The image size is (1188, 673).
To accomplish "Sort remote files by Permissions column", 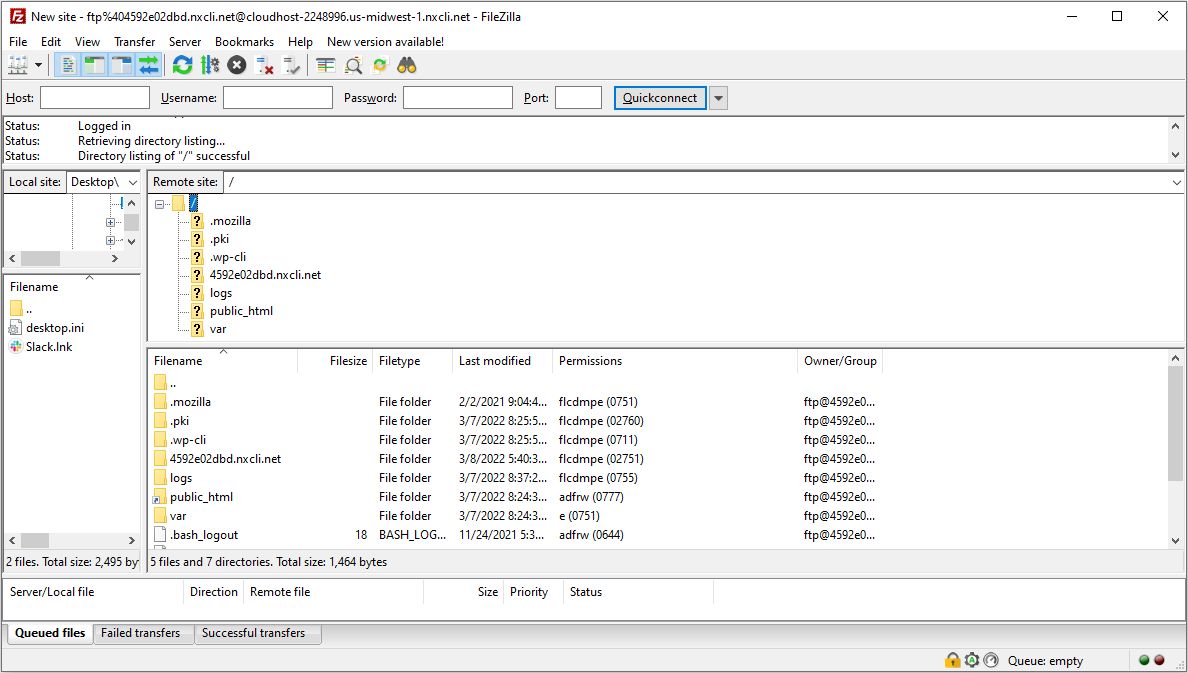I will click(675, 361).
